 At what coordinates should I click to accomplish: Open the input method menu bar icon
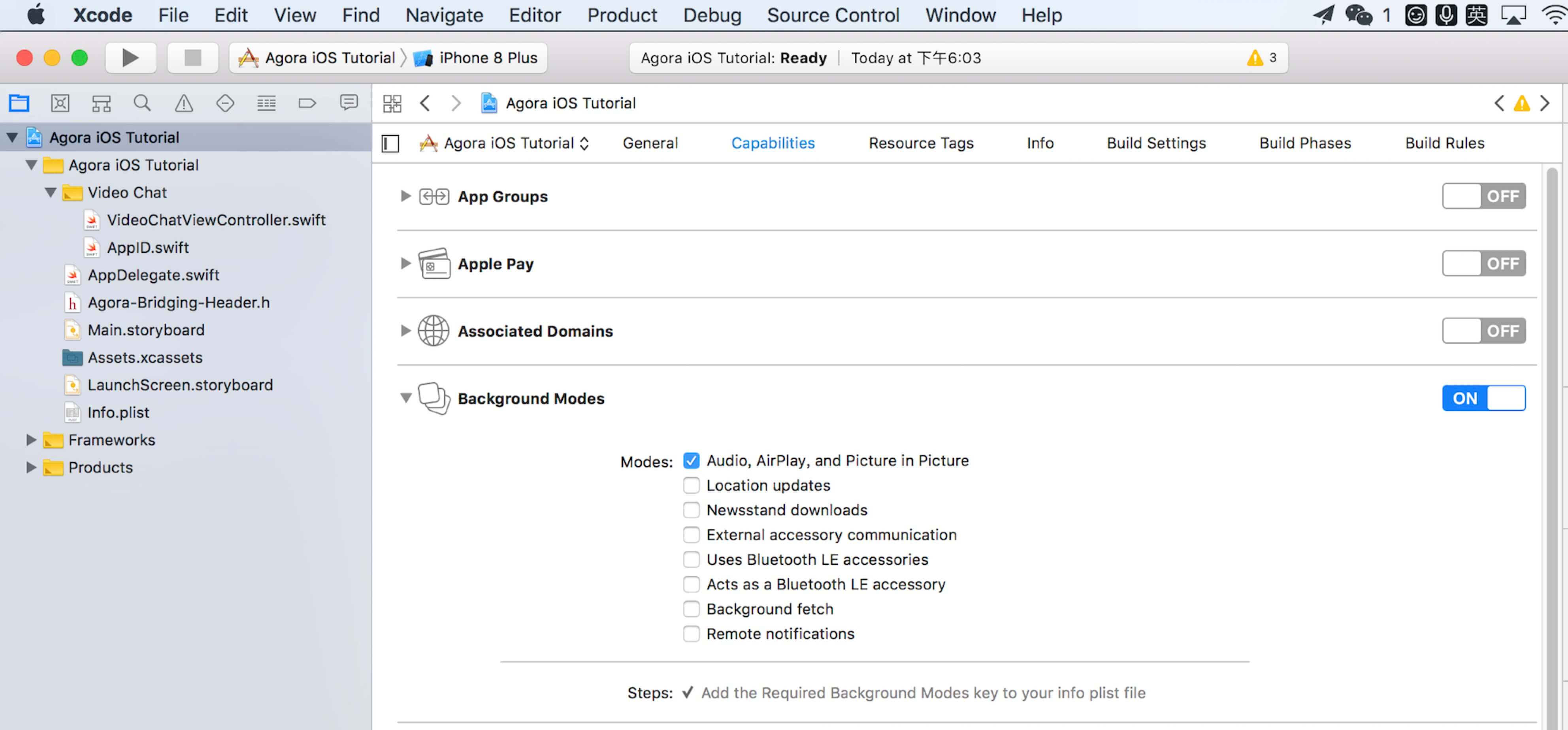click(1476, 15)
